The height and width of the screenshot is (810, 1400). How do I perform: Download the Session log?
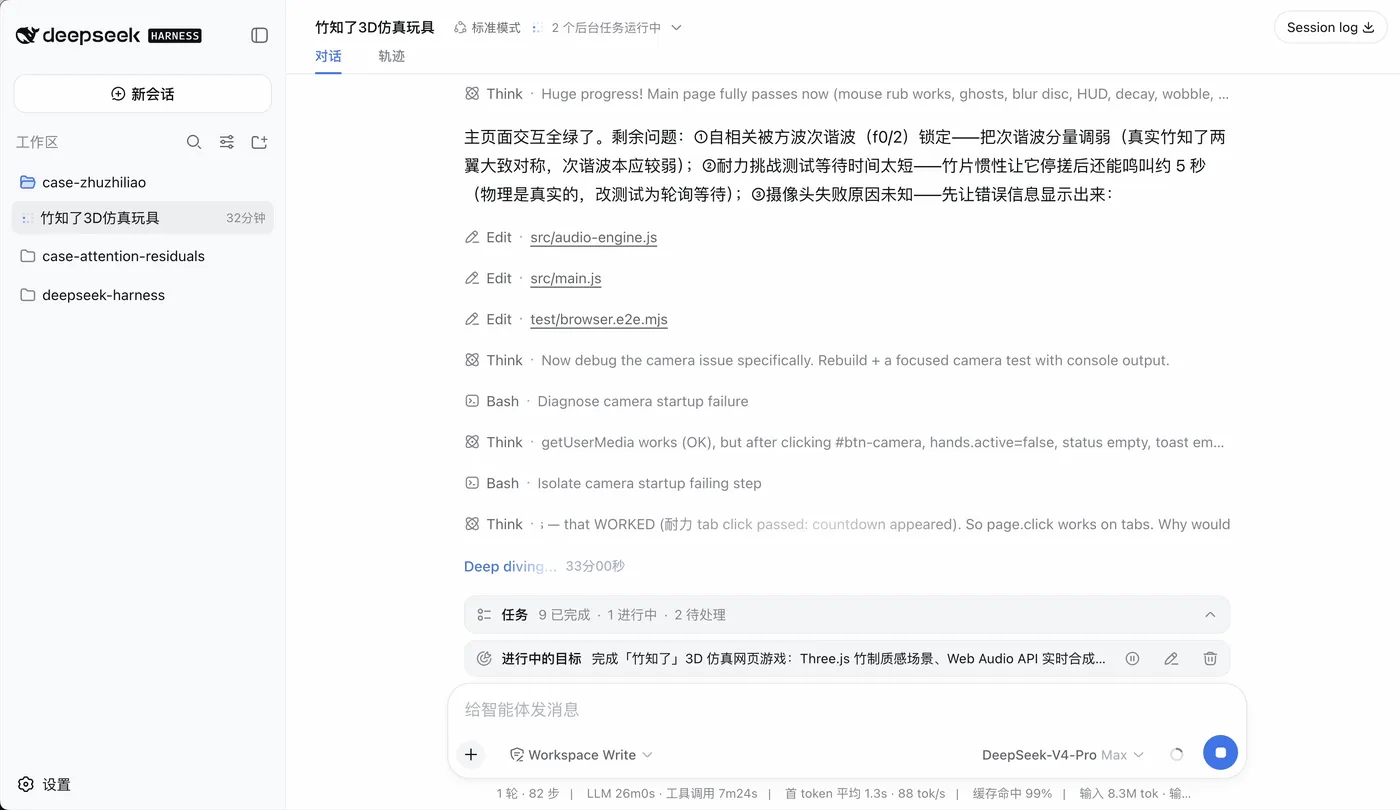pos(1330,27)
